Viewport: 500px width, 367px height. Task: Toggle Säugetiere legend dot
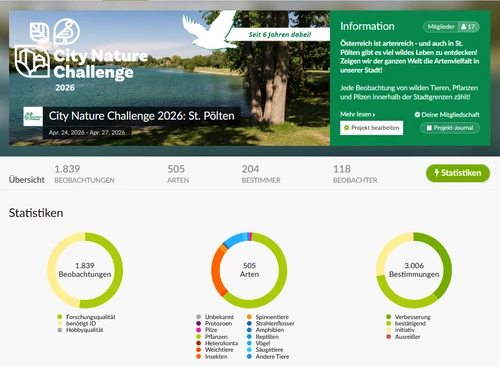(249, 350)
